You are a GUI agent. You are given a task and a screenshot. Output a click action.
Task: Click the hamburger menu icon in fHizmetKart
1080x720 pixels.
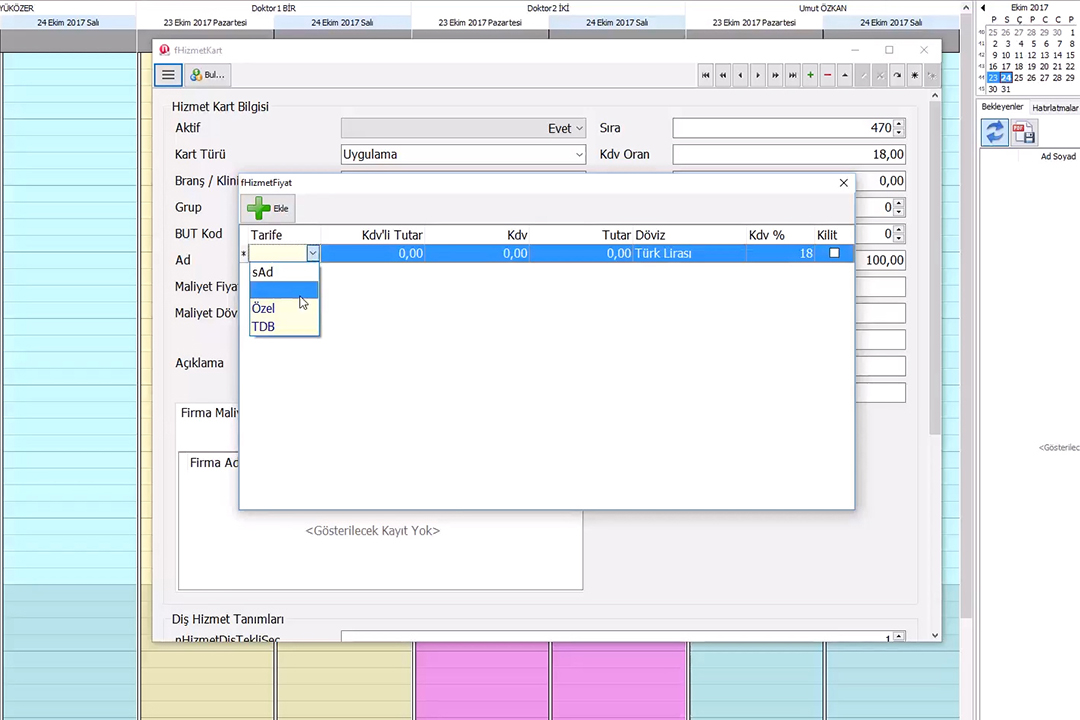(168, 75)
